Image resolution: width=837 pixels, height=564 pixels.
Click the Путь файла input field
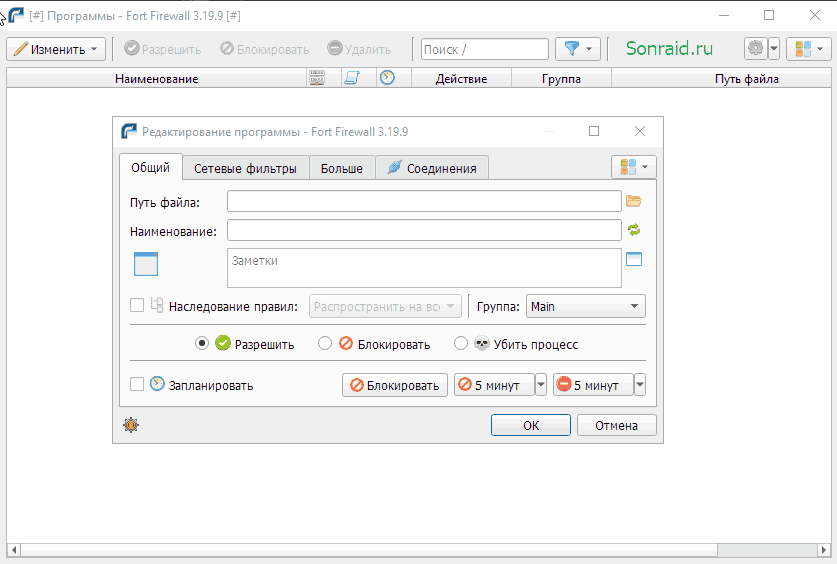pyautogui.click(x=424, y=201)
